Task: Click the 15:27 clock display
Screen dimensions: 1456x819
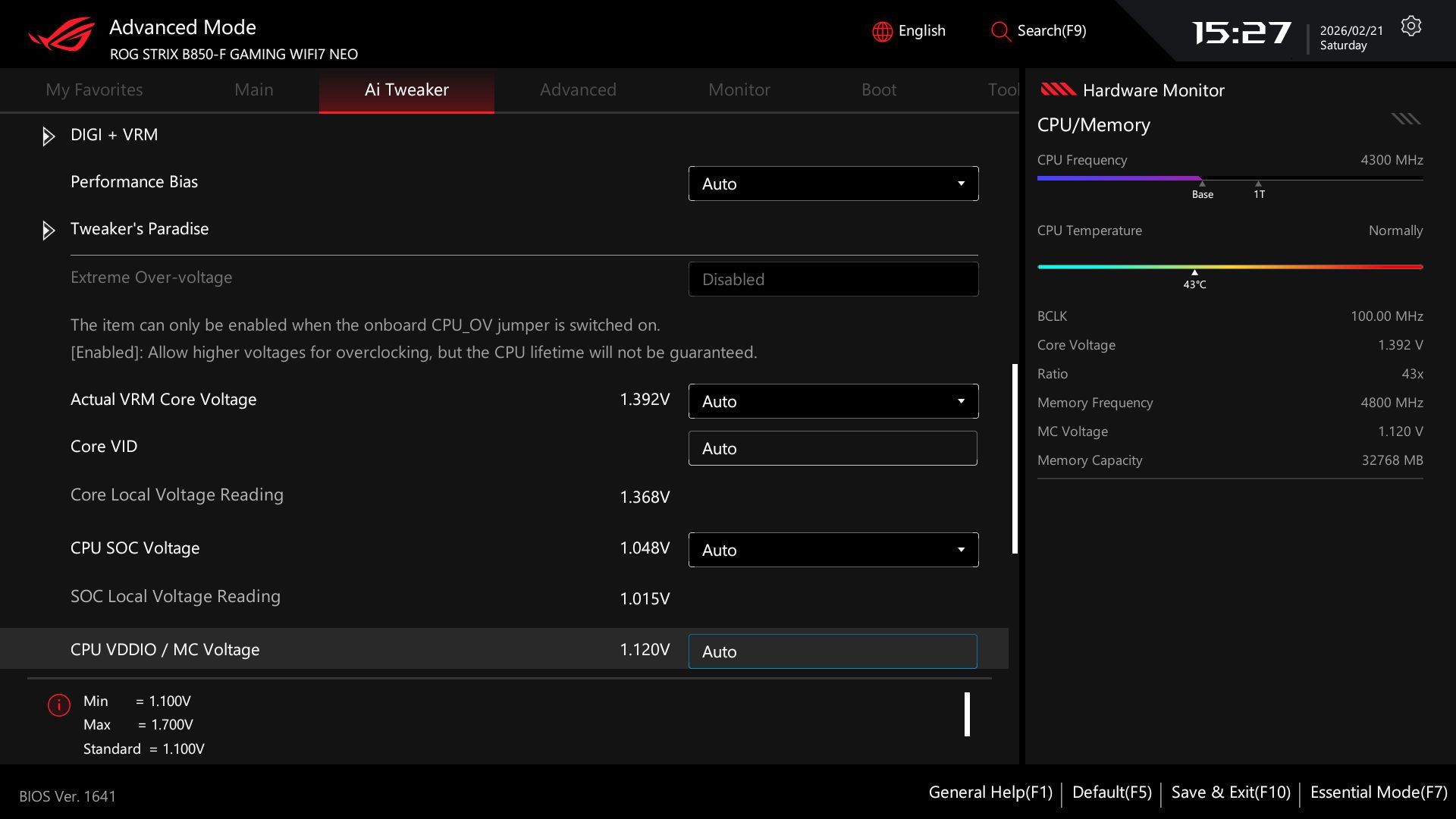Action: pos(1241,33)
